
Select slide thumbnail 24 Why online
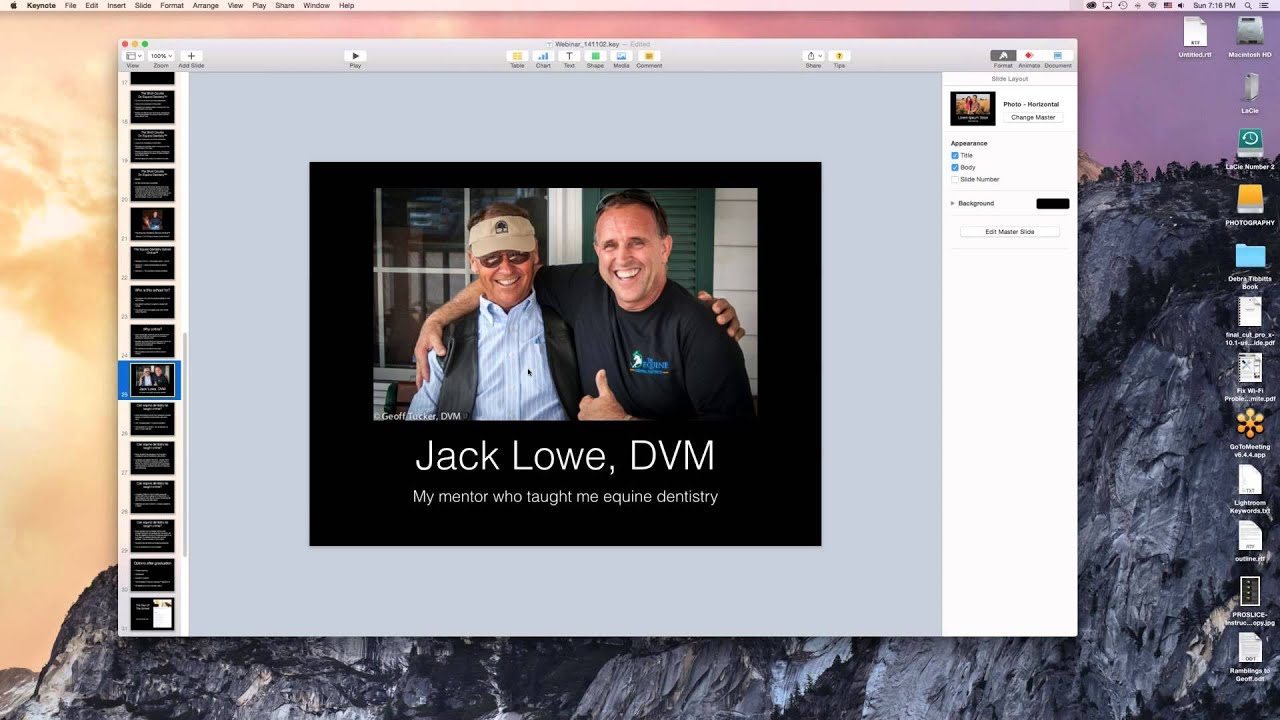click(x=152, y=341)
